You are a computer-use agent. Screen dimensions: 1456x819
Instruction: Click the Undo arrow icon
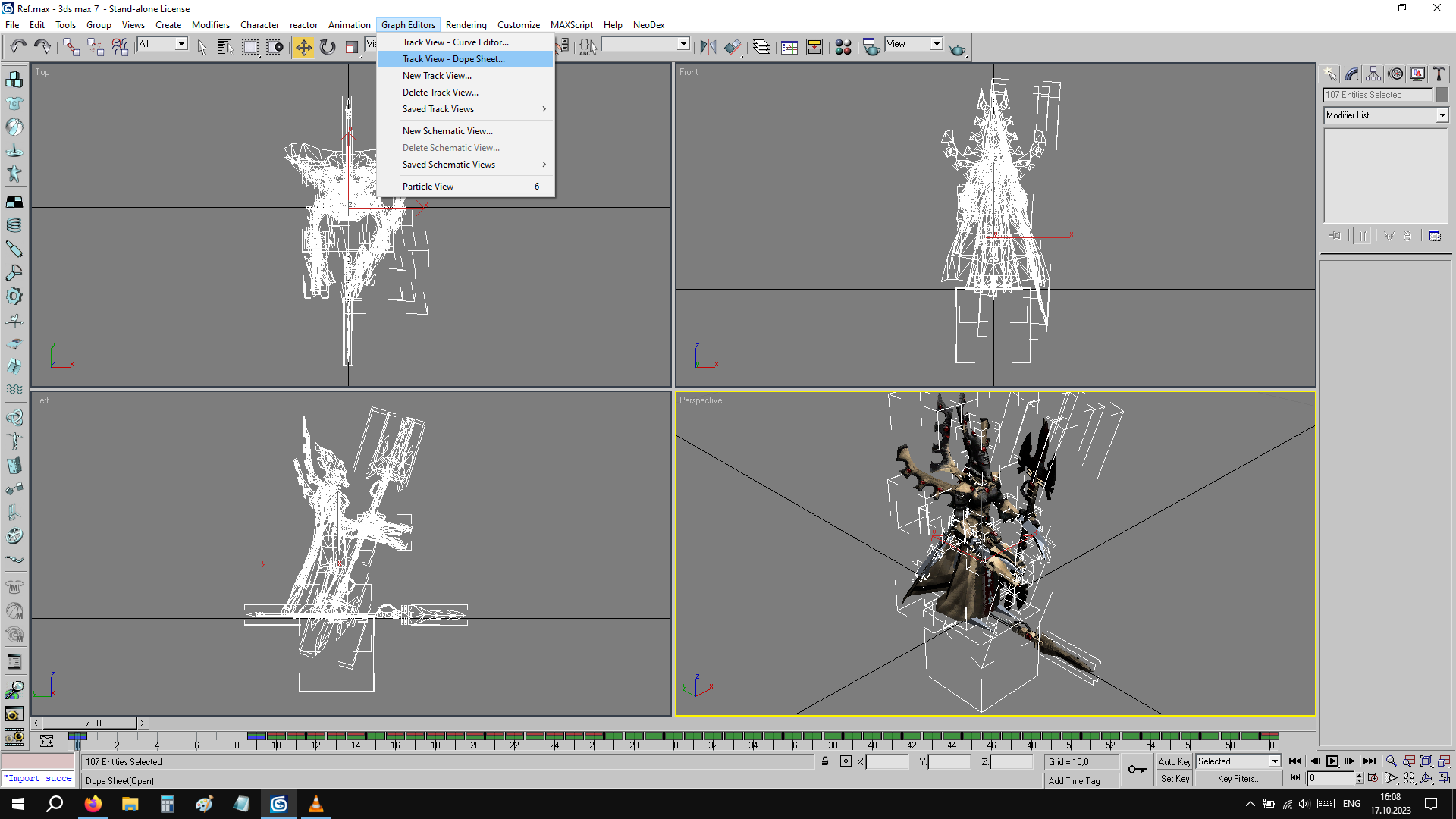(18, 47)
